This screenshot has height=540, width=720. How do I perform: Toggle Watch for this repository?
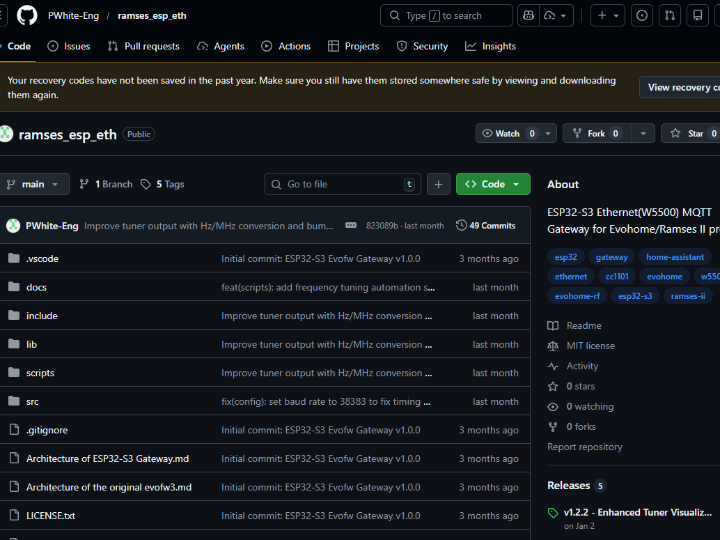(x=508, y=134)
